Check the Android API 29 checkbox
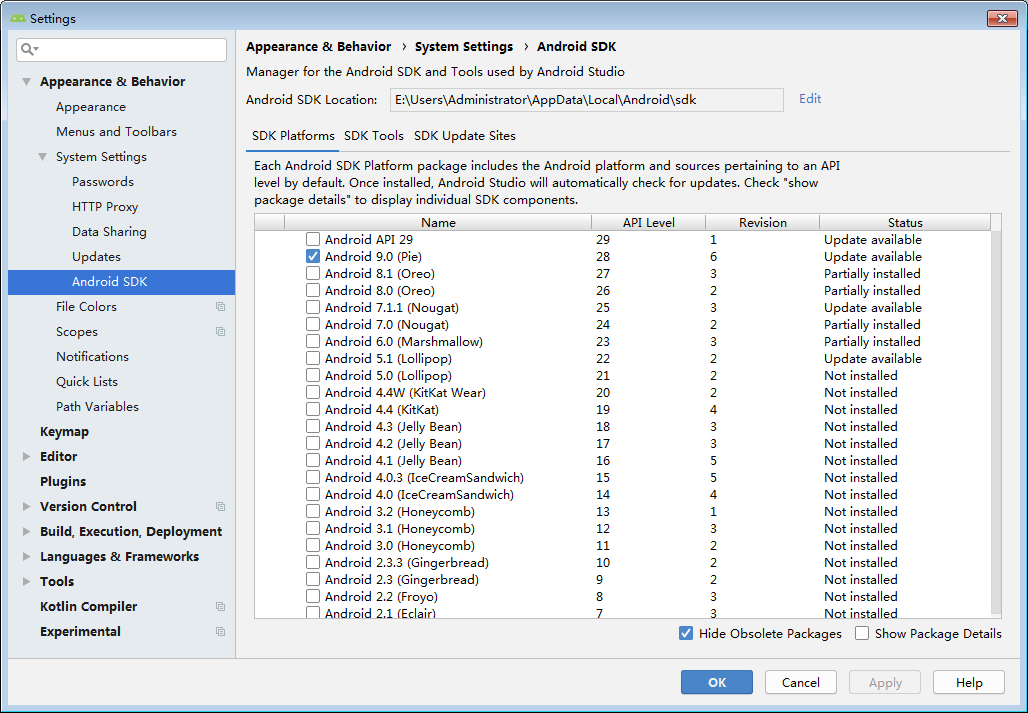The height and width of the screenshot is (713, 1028). coord(313,239)
